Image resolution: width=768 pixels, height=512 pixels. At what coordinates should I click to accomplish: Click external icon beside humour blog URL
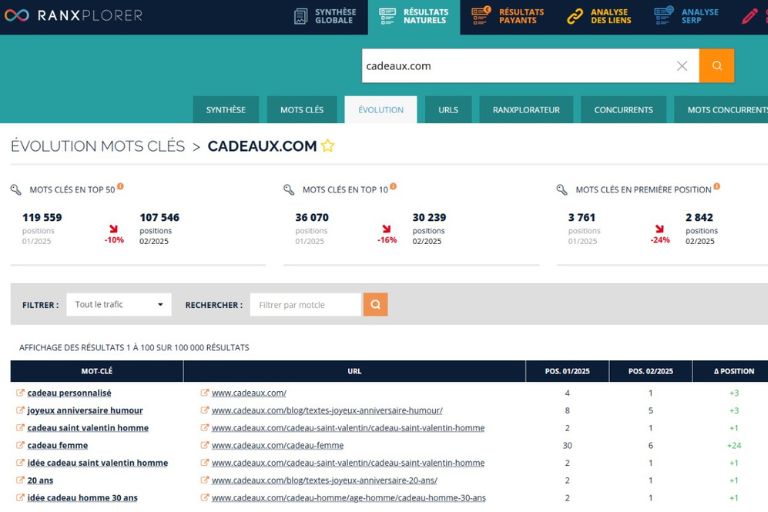[x=205, y=410]
